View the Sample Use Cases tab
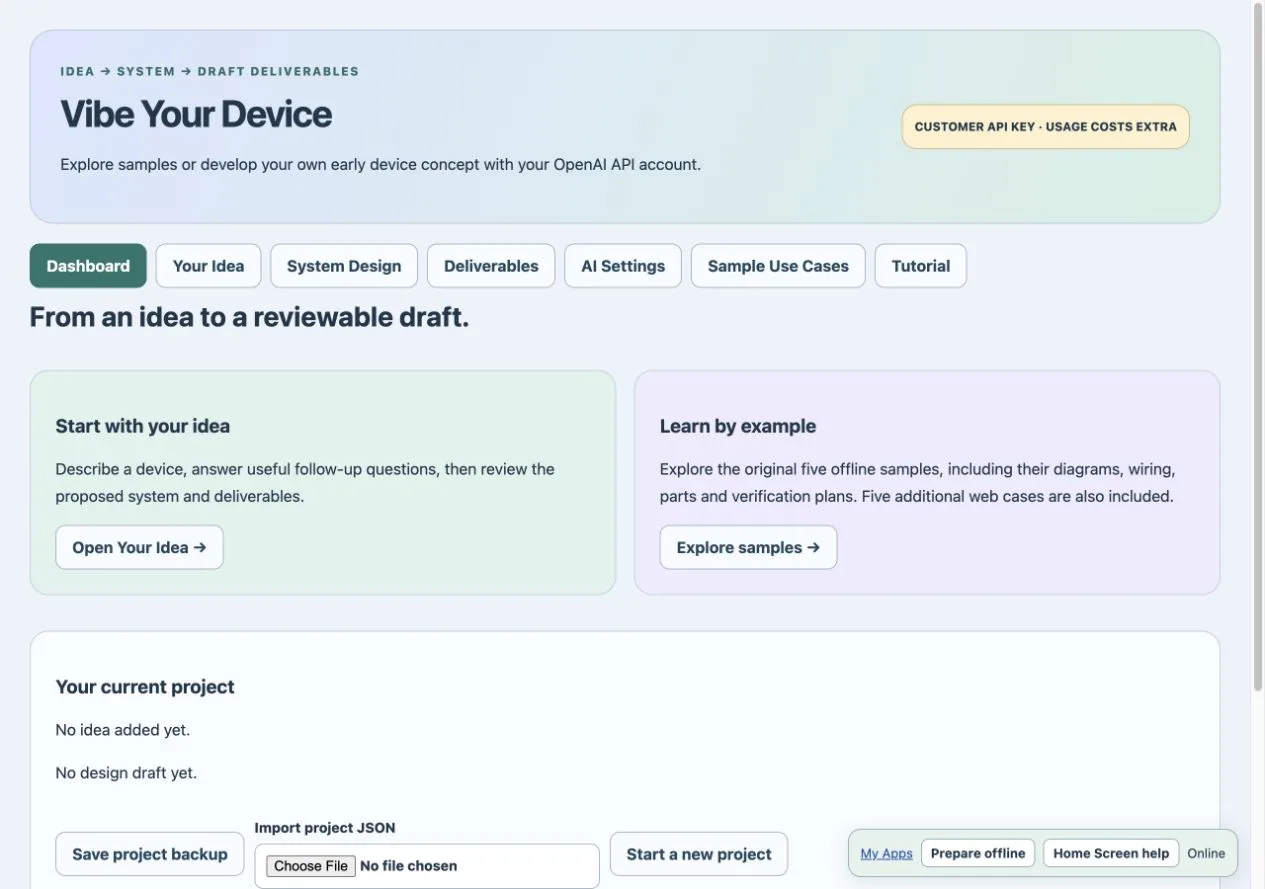 pos(778,266)
